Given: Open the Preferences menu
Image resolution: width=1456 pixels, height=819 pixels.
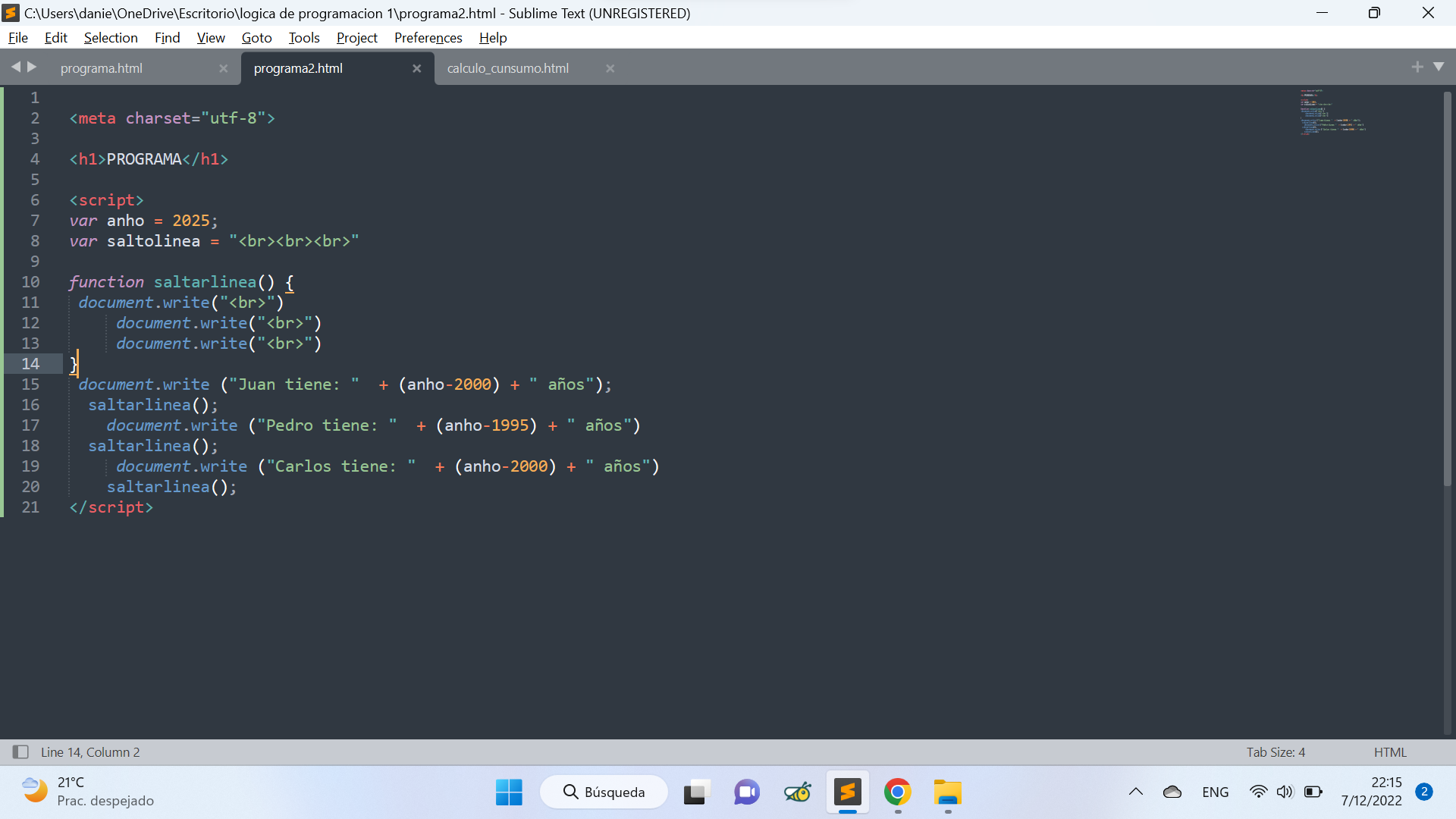Looking at the screenshot, I should [428, 38].
